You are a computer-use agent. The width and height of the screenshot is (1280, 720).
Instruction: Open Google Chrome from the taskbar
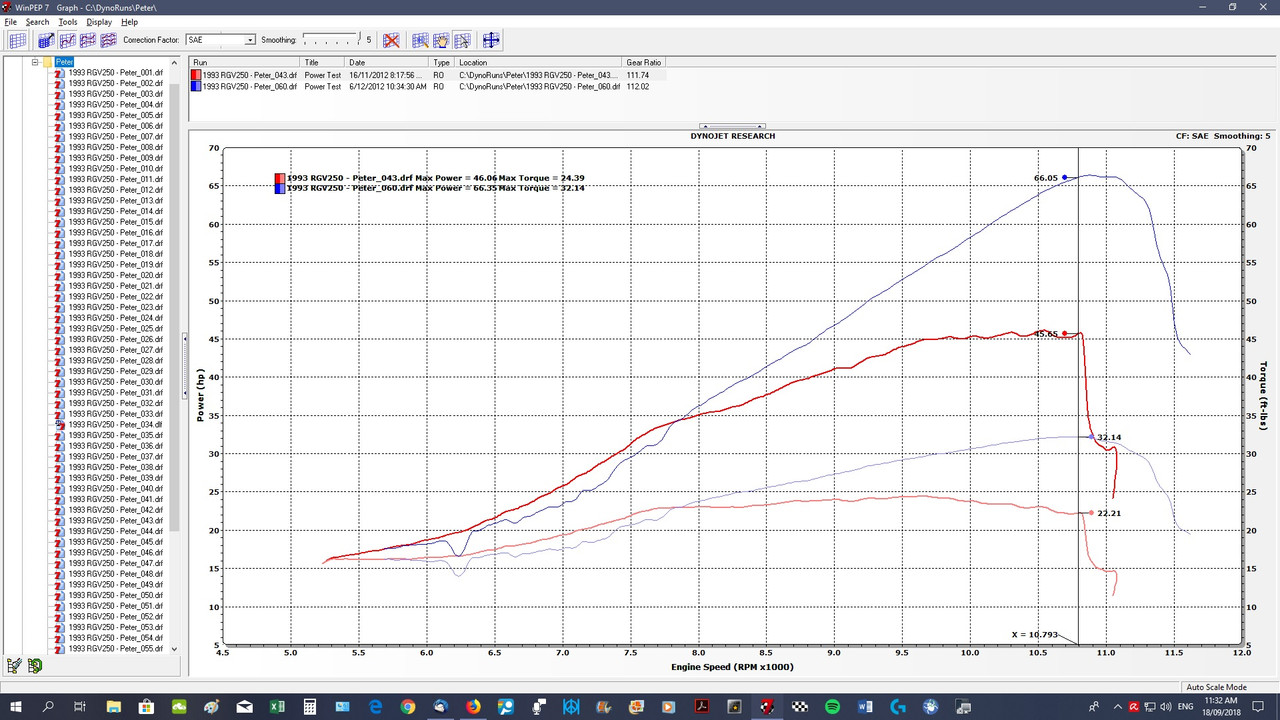pos(408,706)
